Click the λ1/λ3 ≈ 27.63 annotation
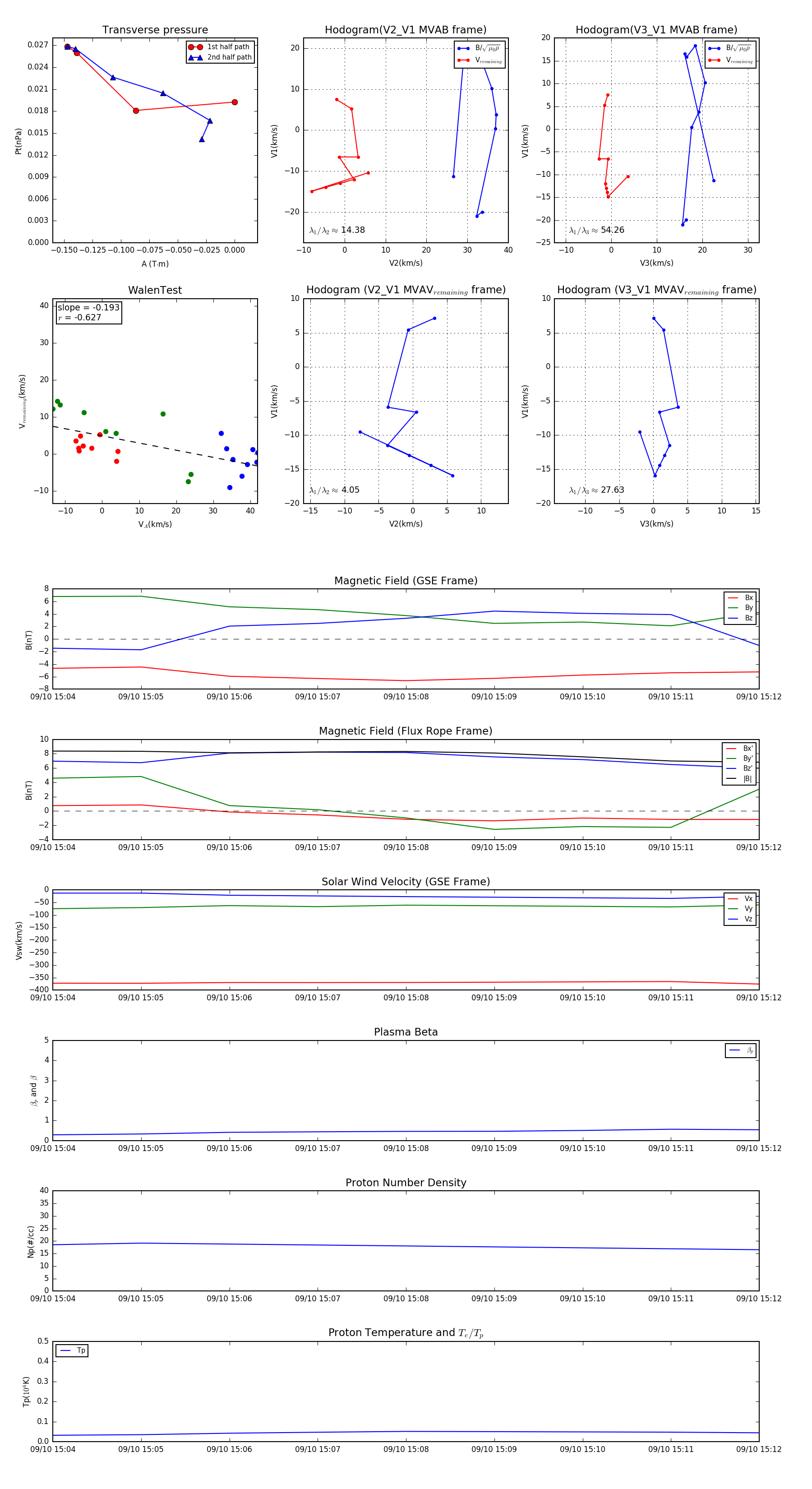The width and height of the screenshot is (812, 1489). click(596, 490)
